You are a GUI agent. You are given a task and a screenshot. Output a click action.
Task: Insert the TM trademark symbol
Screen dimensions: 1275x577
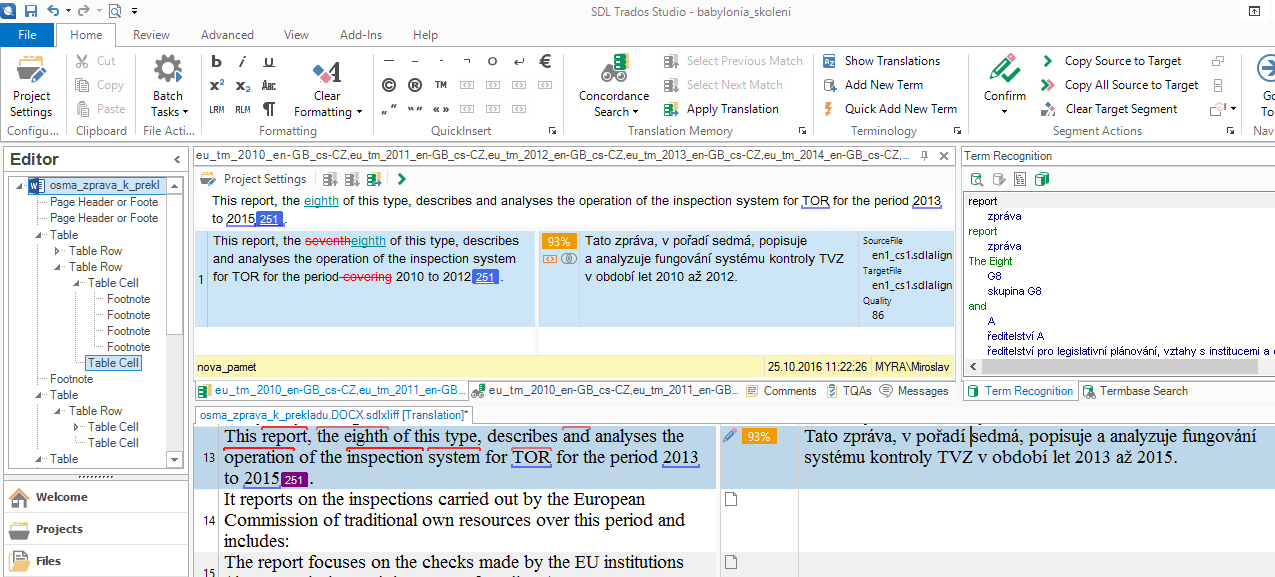click(440, 85)
